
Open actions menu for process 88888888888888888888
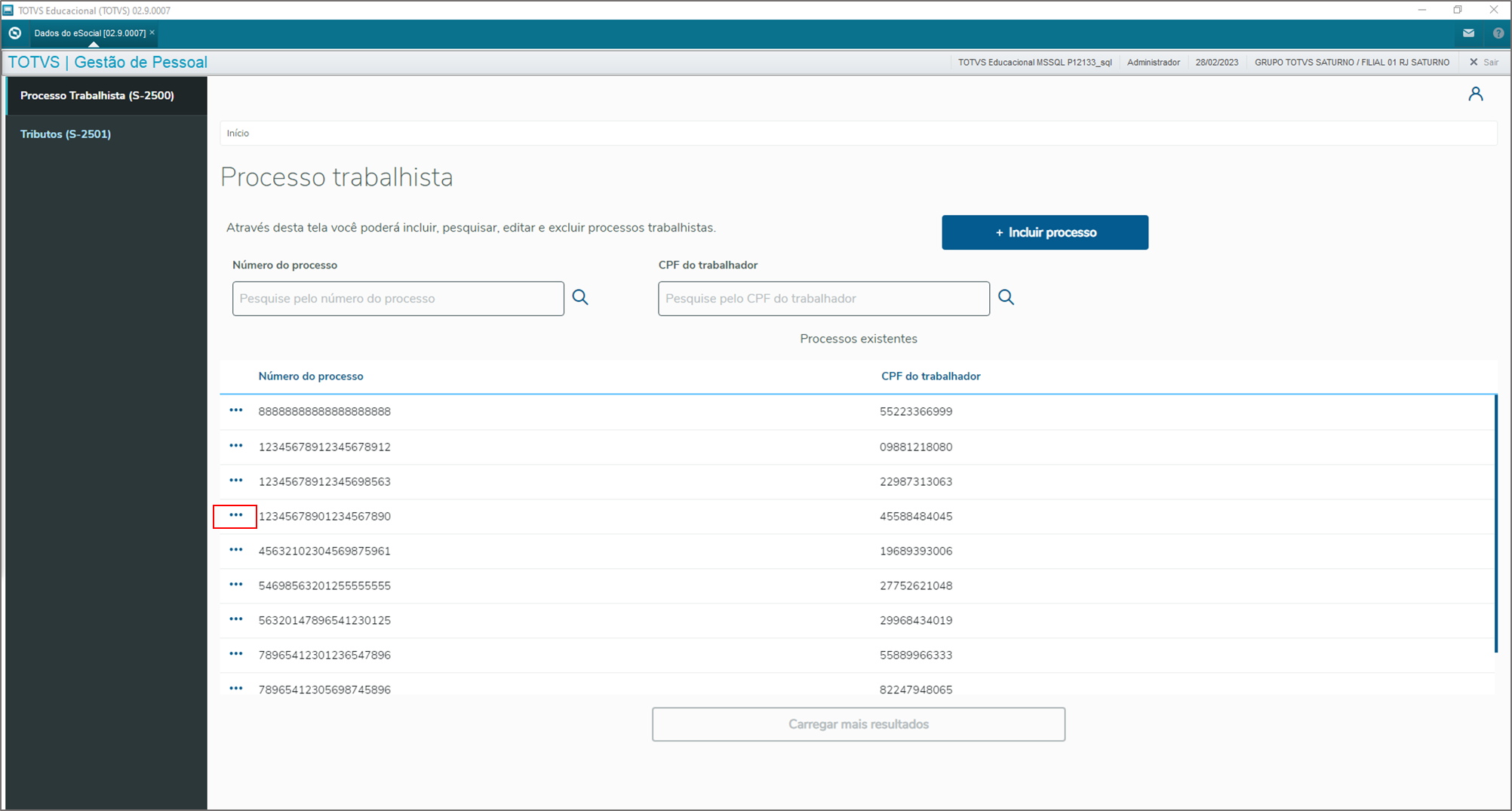tap(236, 410)
